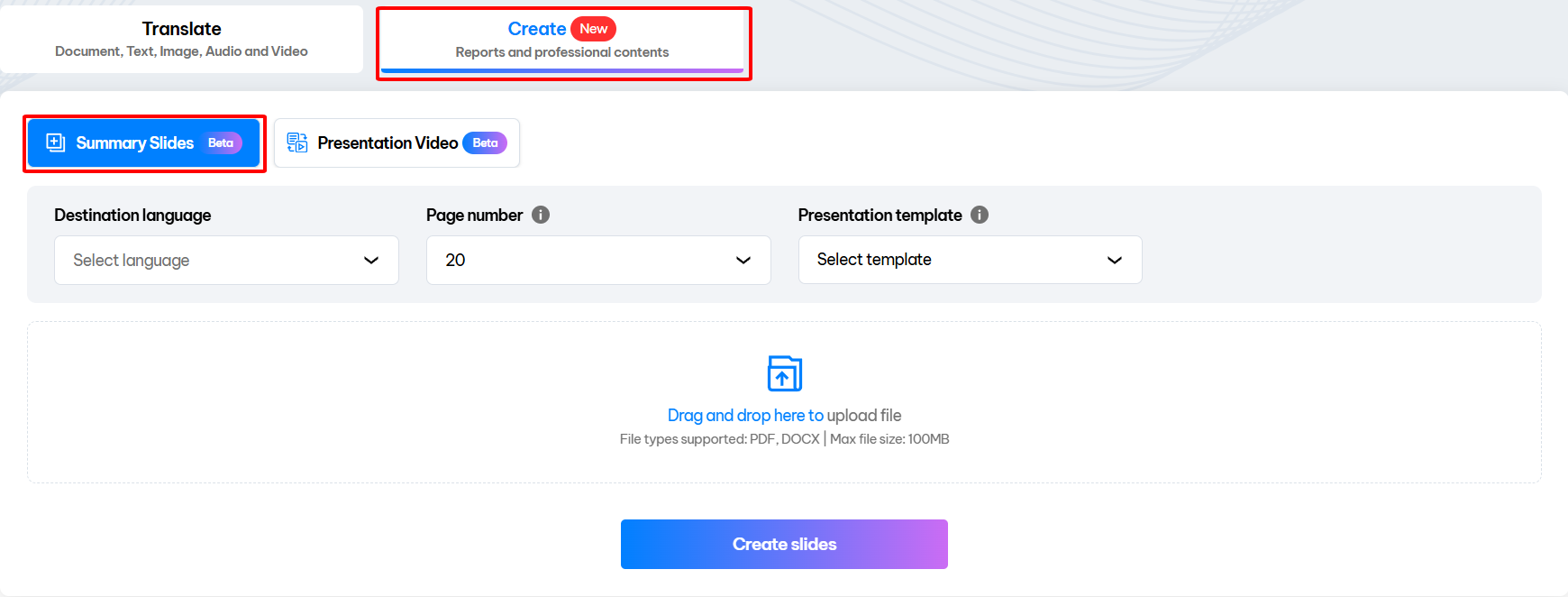Click the Drag and drop here link
Image resolution: width=1568 pixels, height=597 pixels.
tap(744, 416)
